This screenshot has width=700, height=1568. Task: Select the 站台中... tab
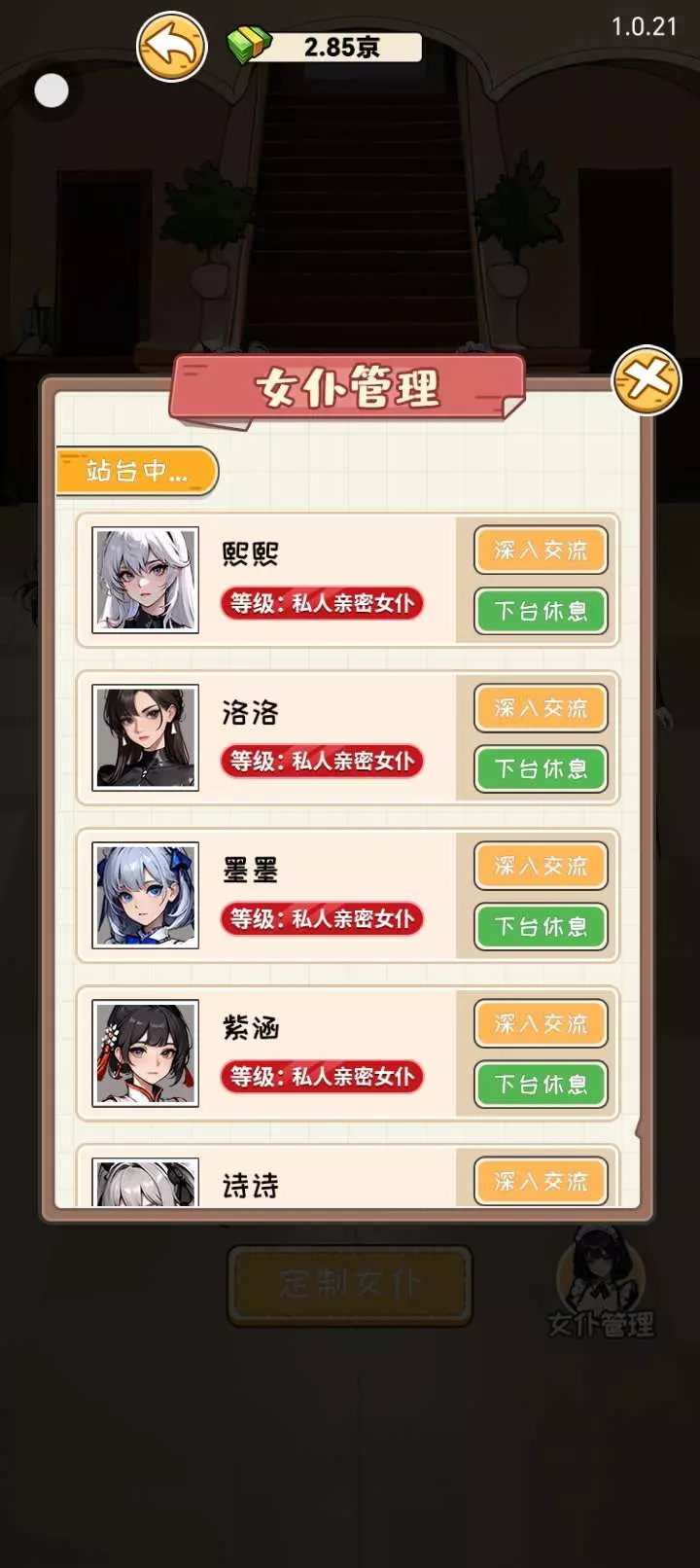(x=137, y=472)
